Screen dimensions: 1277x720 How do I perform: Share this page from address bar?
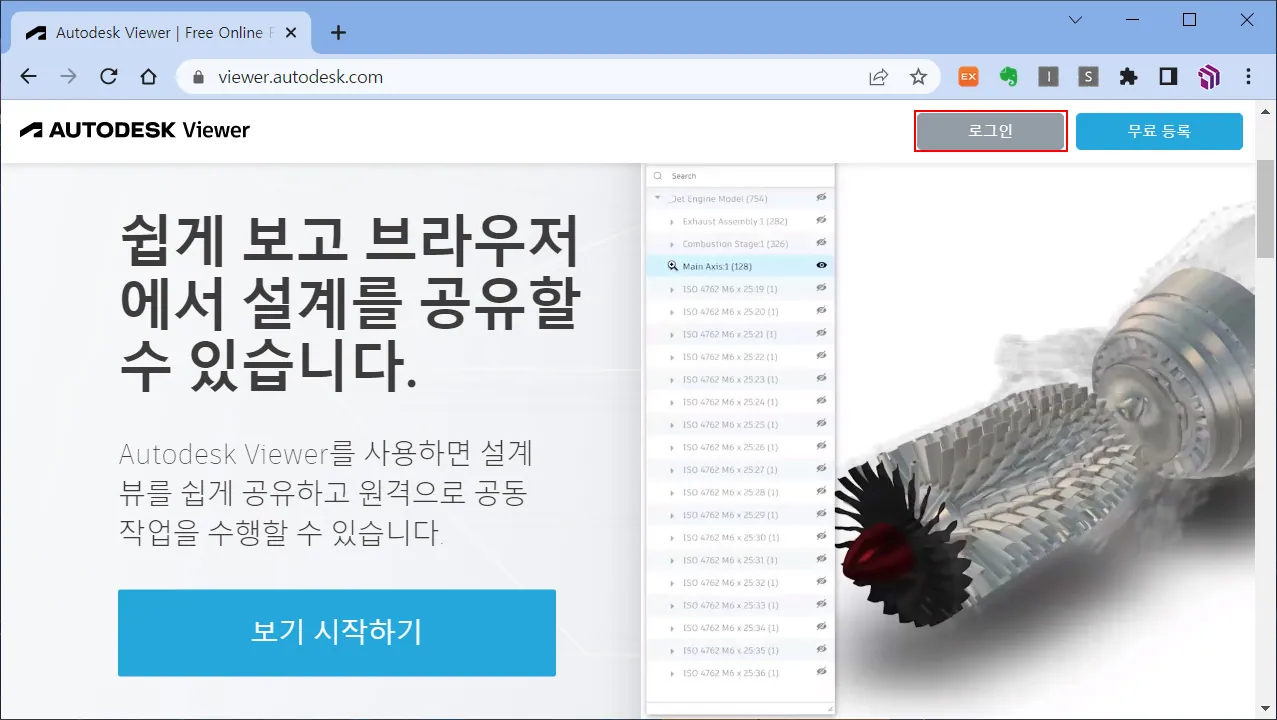(x=878, y=77)
